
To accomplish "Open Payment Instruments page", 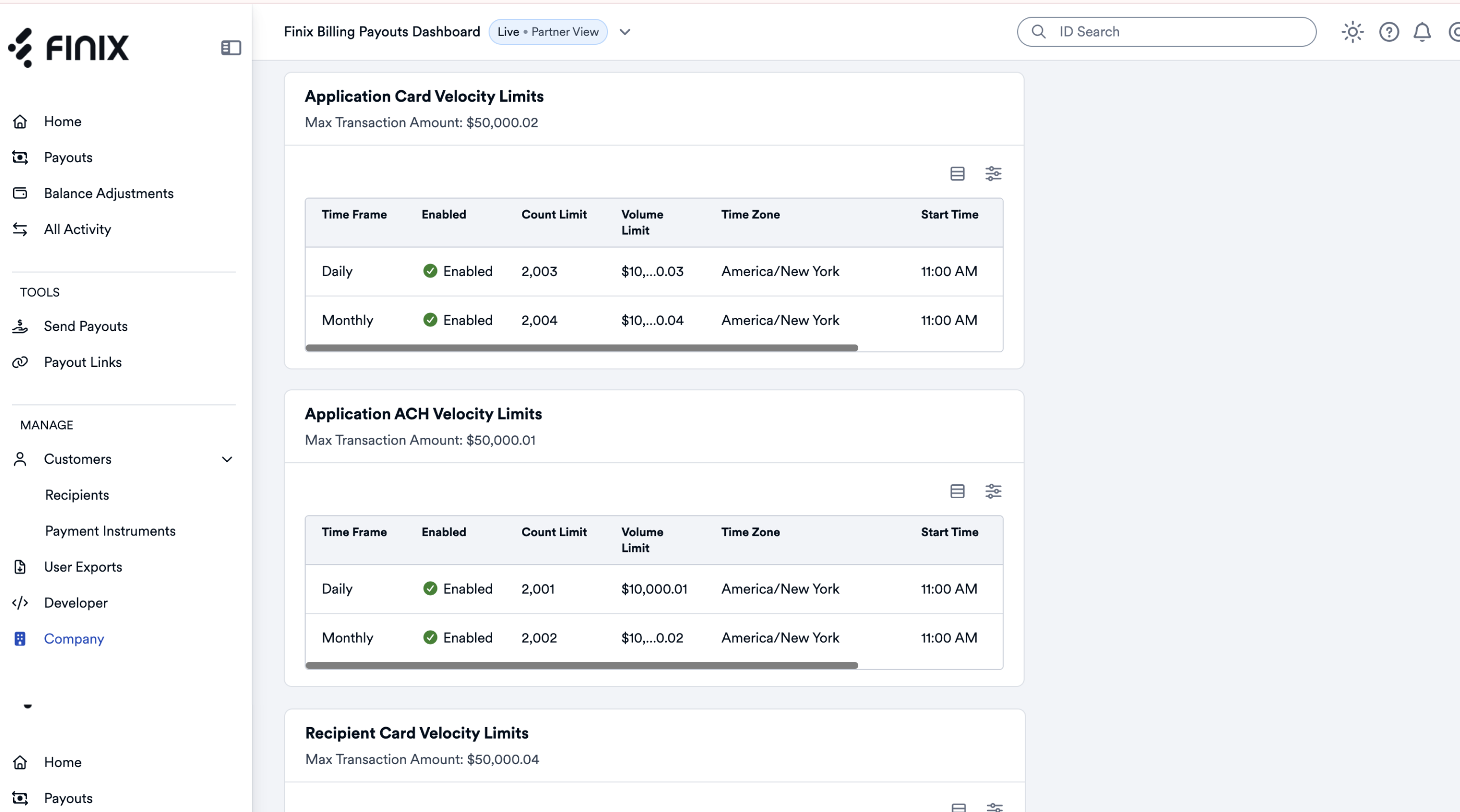I will coord(111,531).
